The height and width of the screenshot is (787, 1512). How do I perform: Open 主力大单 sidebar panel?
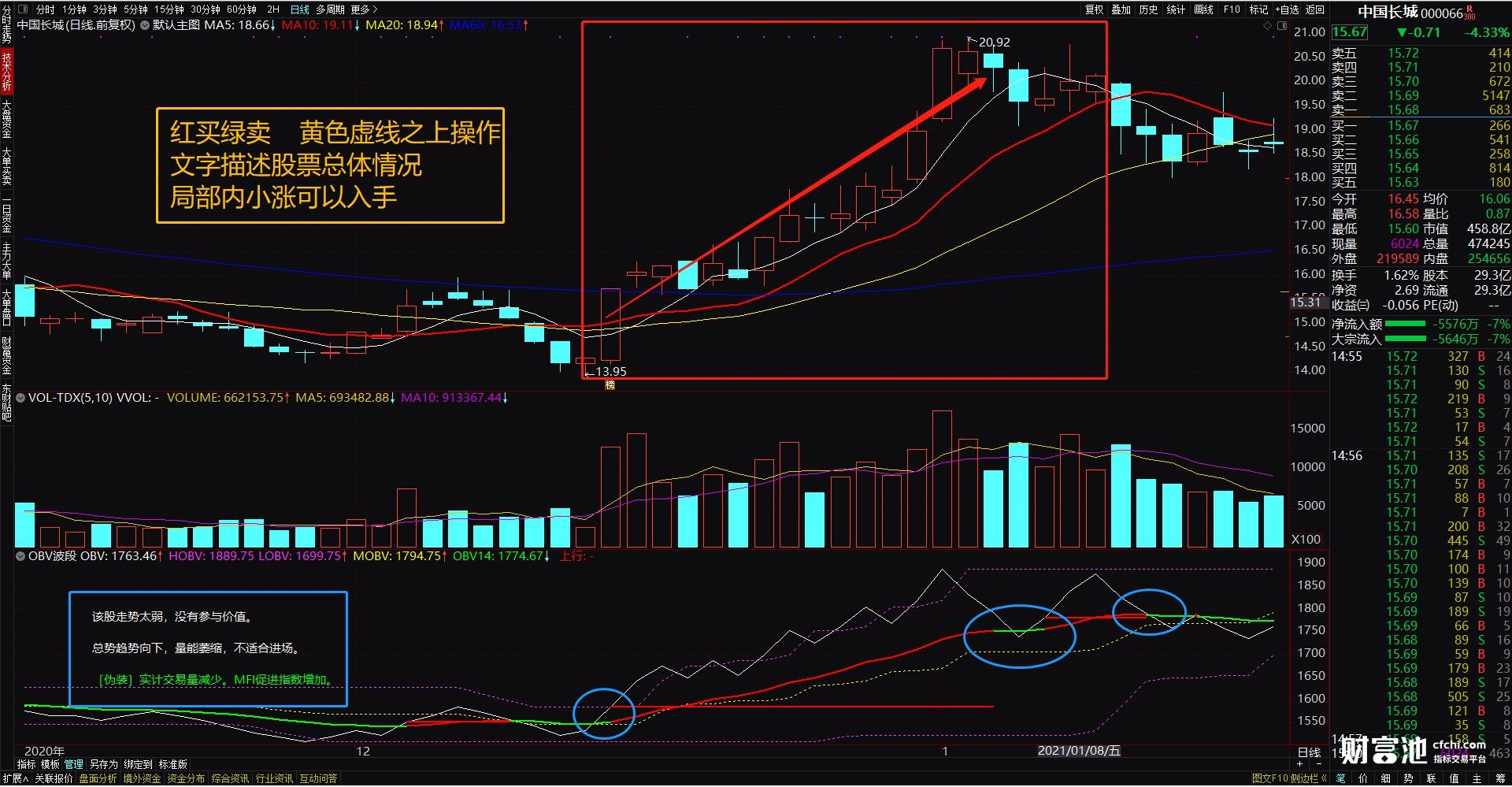tap(6, 261)
